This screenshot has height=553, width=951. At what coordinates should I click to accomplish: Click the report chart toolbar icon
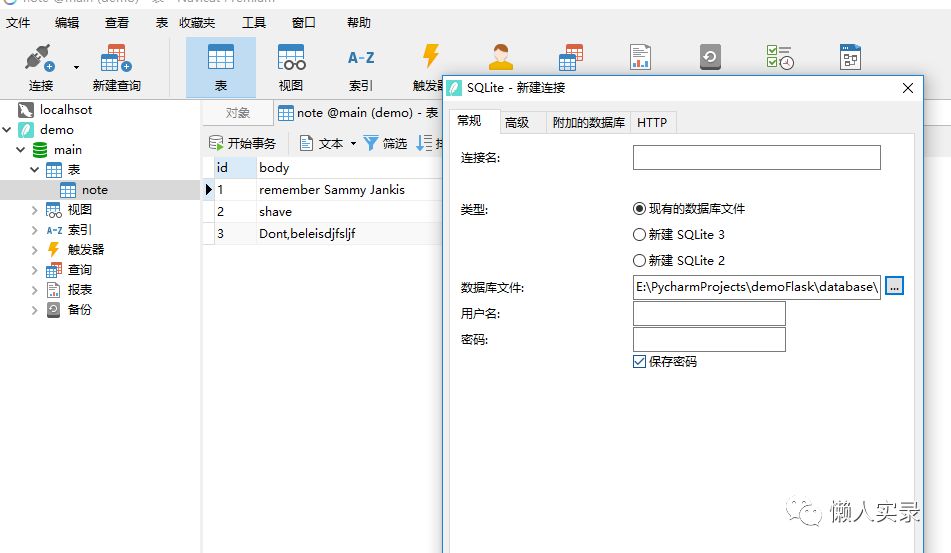tap(640, 57)
